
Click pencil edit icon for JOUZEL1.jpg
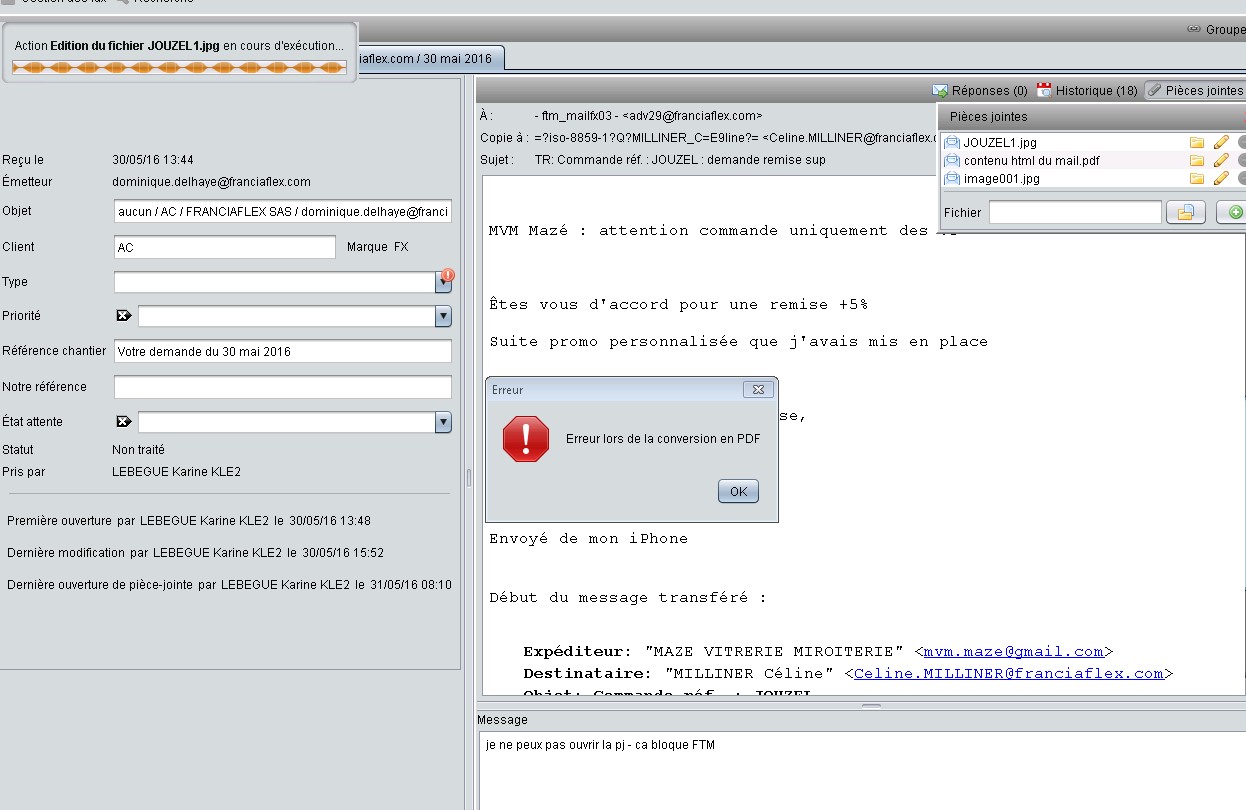[1221, 142]
